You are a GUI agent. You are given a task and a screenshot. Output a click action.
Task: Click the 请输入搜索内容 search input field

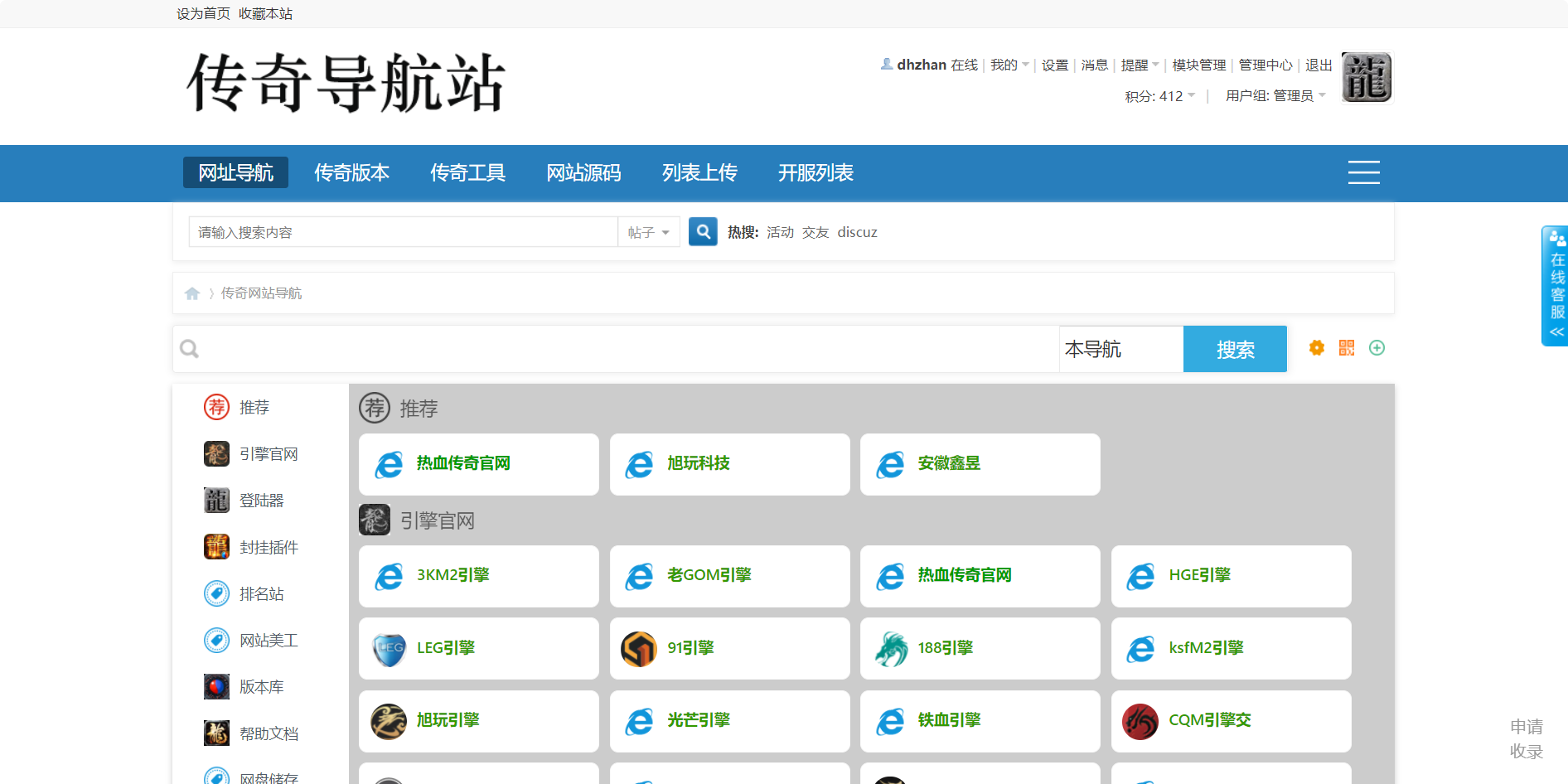pos(403,232)
